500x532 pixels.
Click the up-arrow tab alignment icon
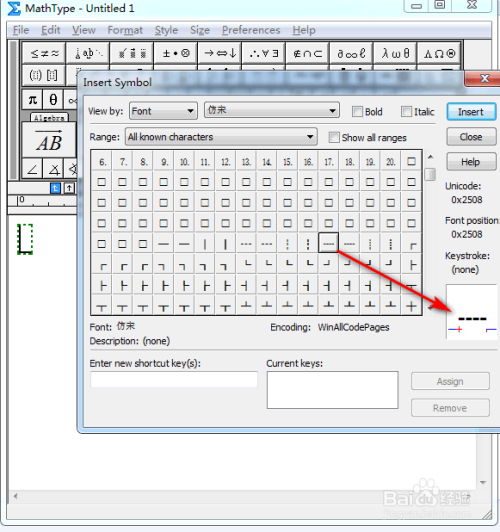pyautogui.click(x=69, y=188)
